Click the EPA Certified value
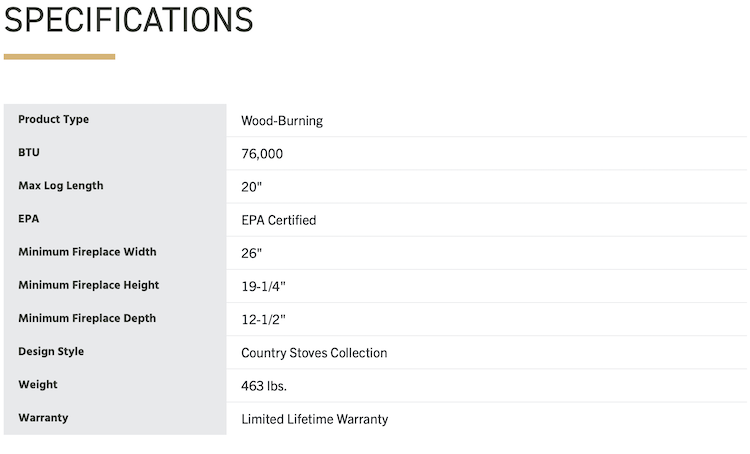Viewport: 750px width, 454px height. [278, 220]
